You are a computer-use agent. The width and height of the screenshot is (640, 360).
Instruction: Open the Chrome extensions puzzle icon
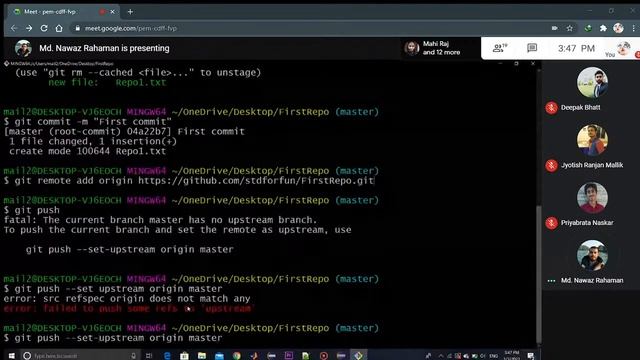[x=603, y=28]
